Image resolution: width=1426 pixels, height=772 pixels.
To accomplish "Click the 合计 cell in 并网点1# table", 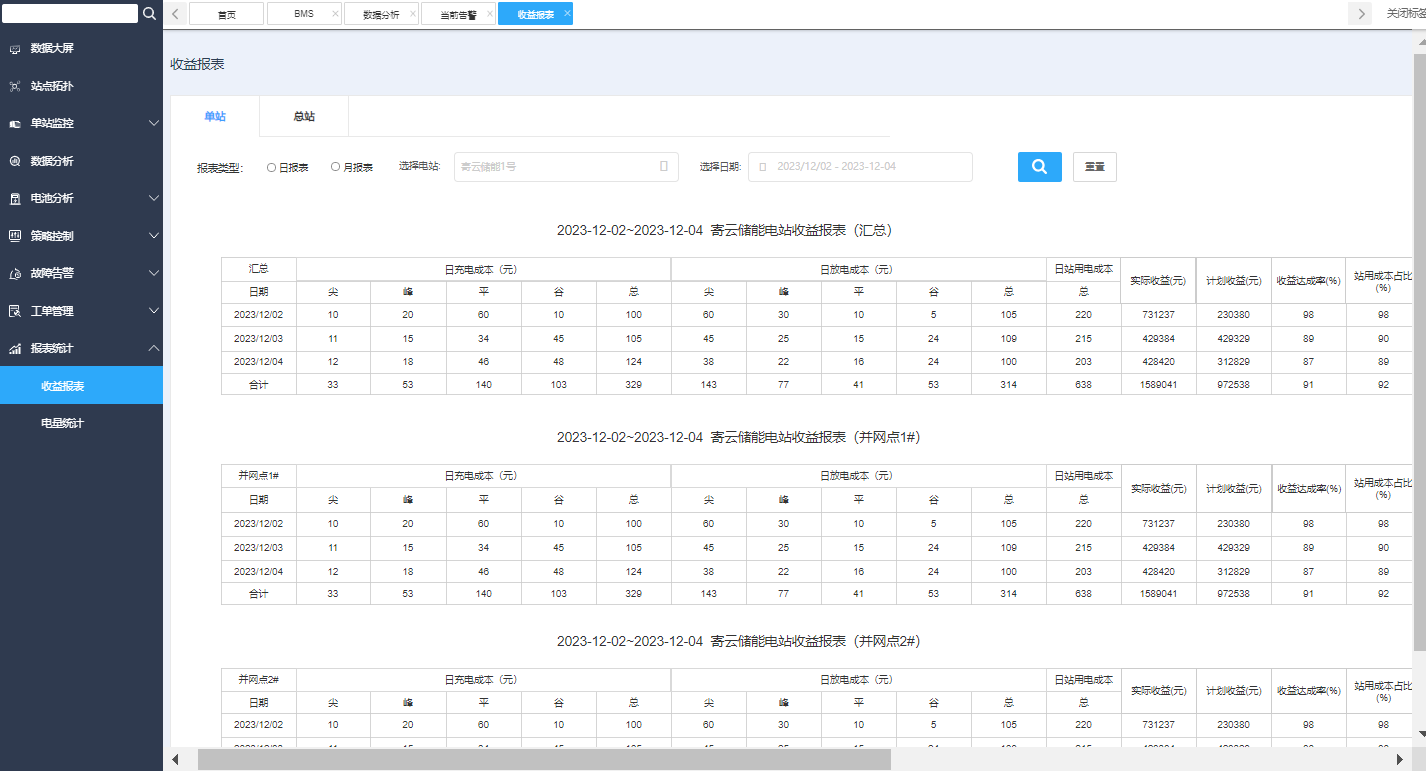I will 259,593.
